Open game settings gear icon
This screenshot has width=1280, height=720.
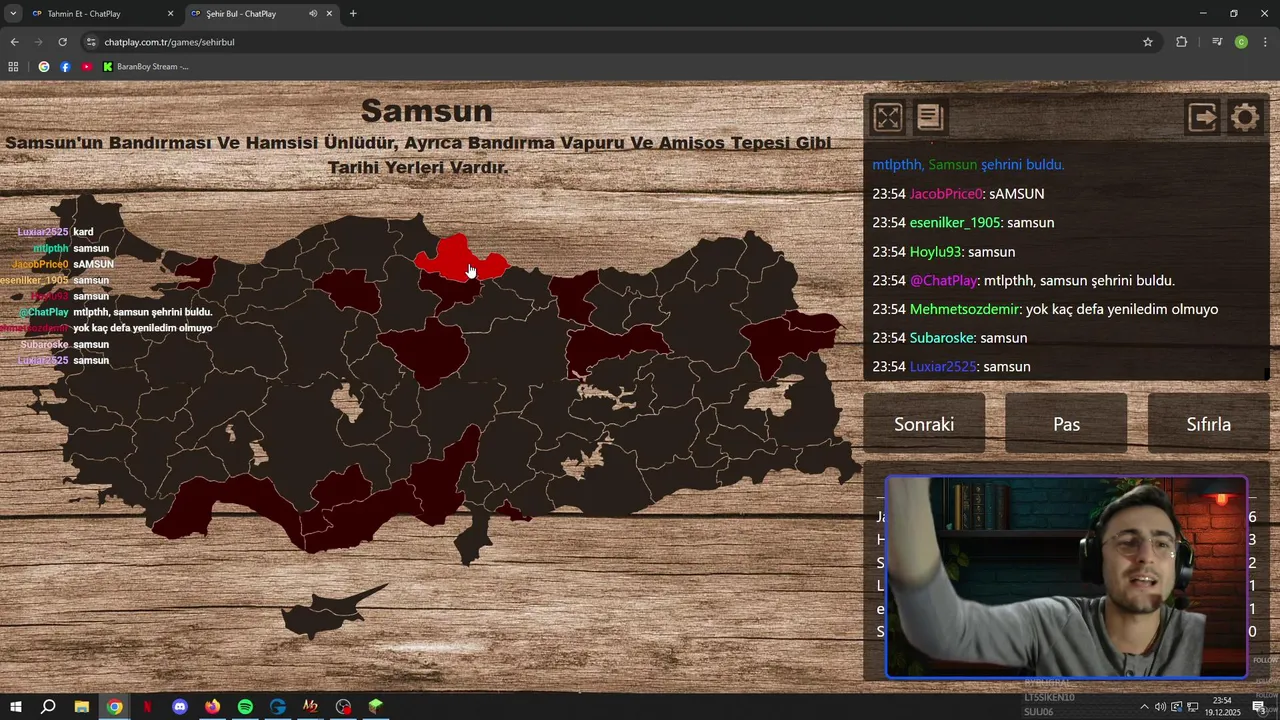click(1245, 117)
